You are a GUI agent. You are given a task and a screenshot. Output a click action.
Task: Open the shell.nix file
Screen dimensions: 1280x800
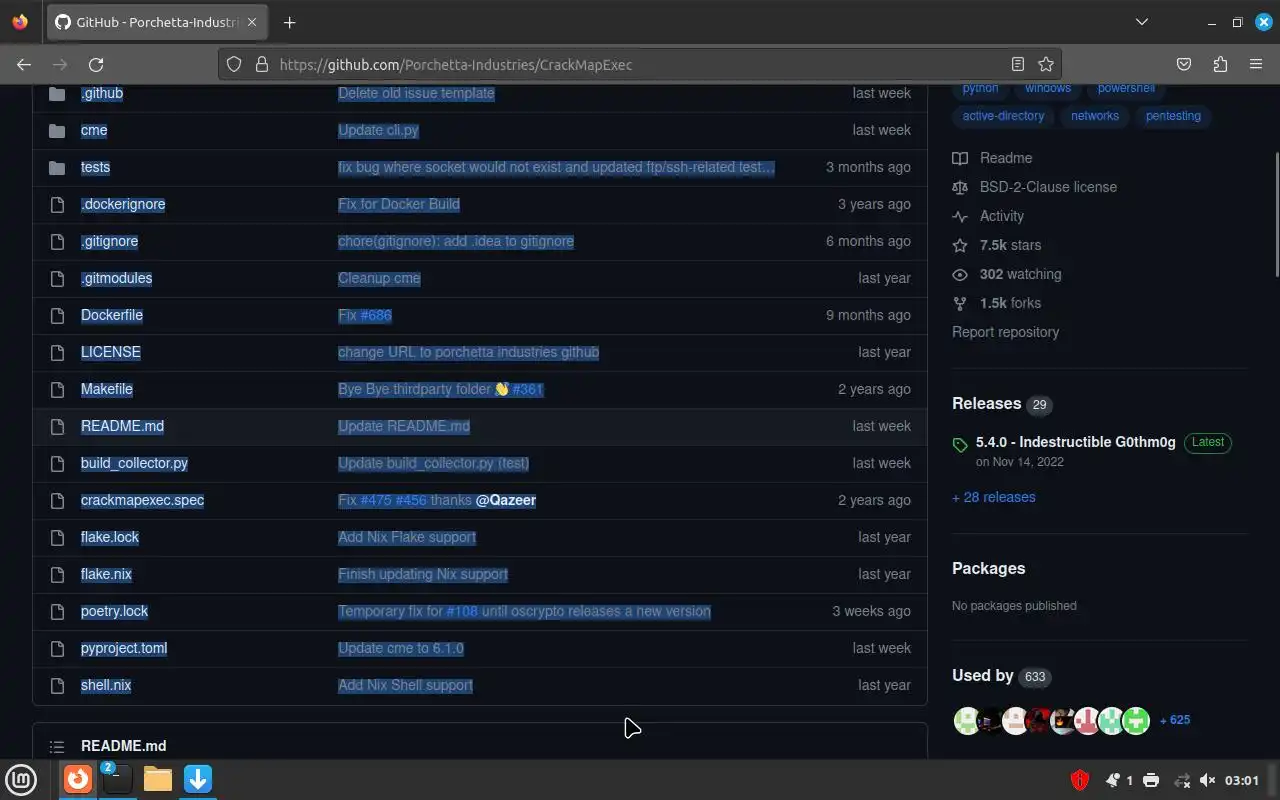point(106,685)
